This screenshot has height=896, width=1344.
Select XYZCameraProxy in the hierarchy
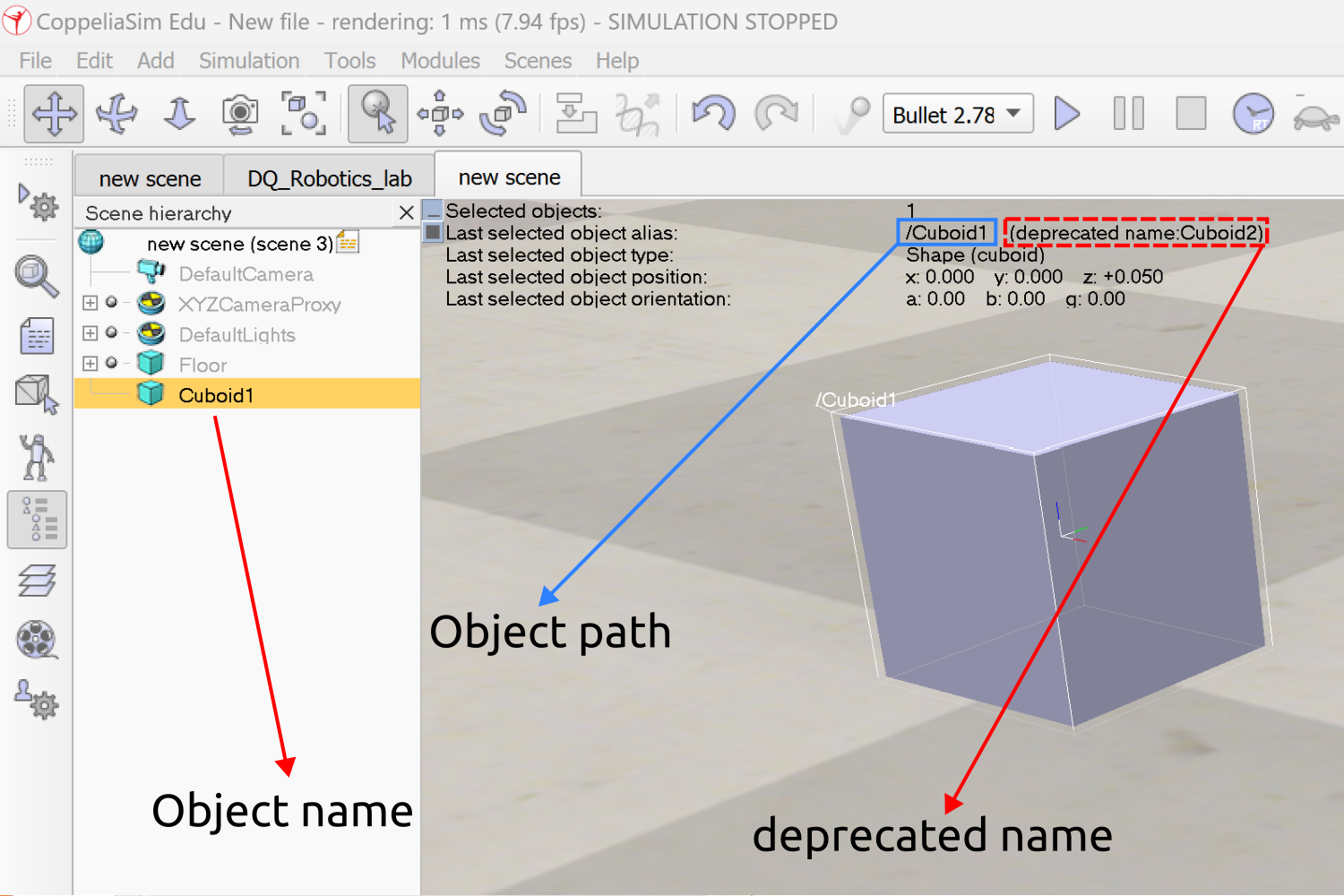[x=260, y=305]
